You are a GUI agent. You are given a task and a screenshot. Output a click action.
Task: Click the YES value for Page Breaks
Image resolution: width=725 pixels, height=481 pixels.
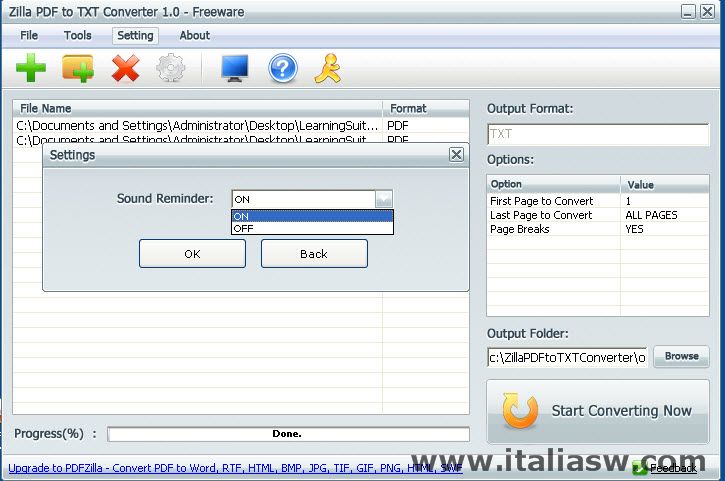(634, 229)
